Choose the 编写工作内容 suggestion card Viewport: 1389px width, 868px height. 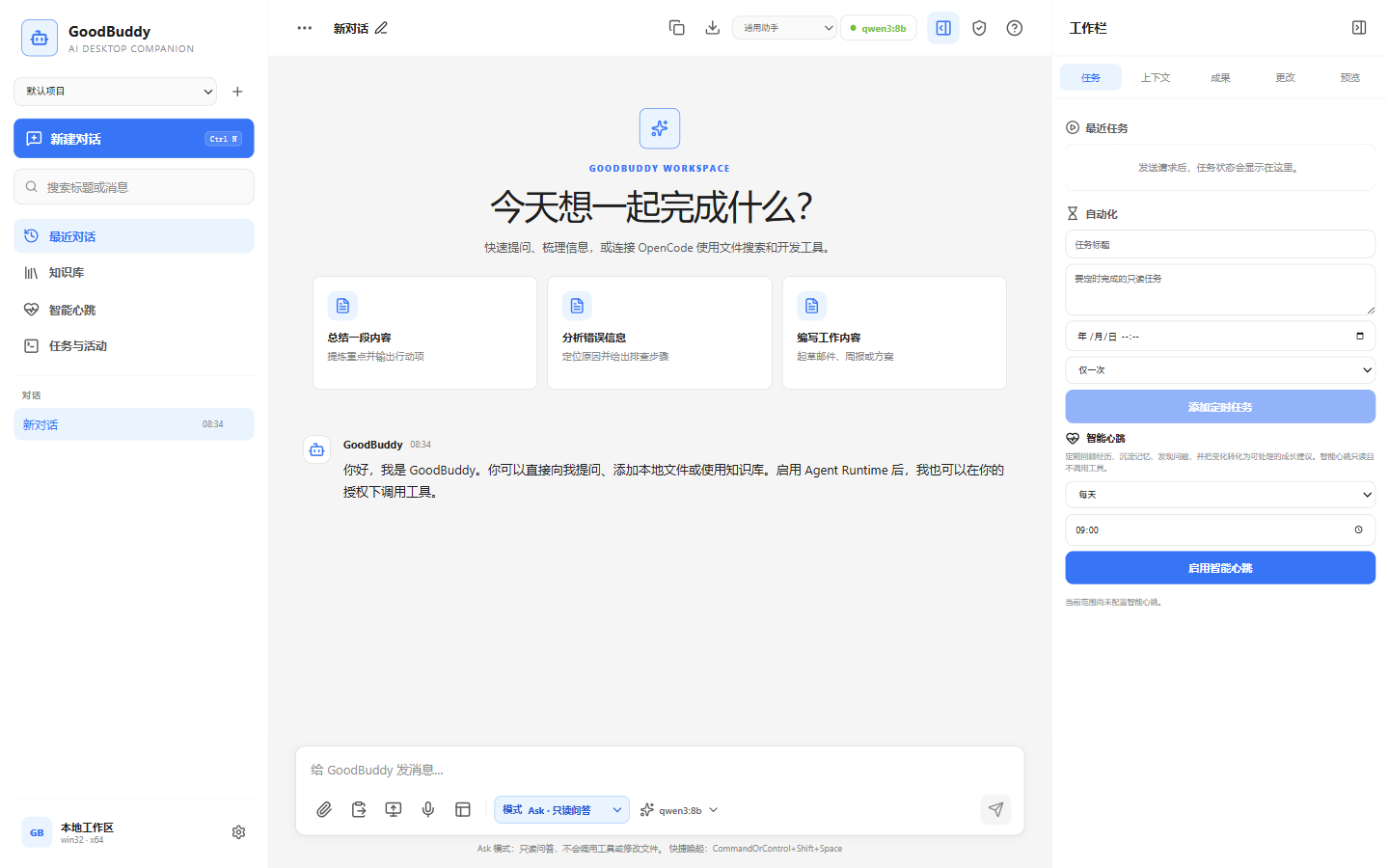click(x=894, y=333)
